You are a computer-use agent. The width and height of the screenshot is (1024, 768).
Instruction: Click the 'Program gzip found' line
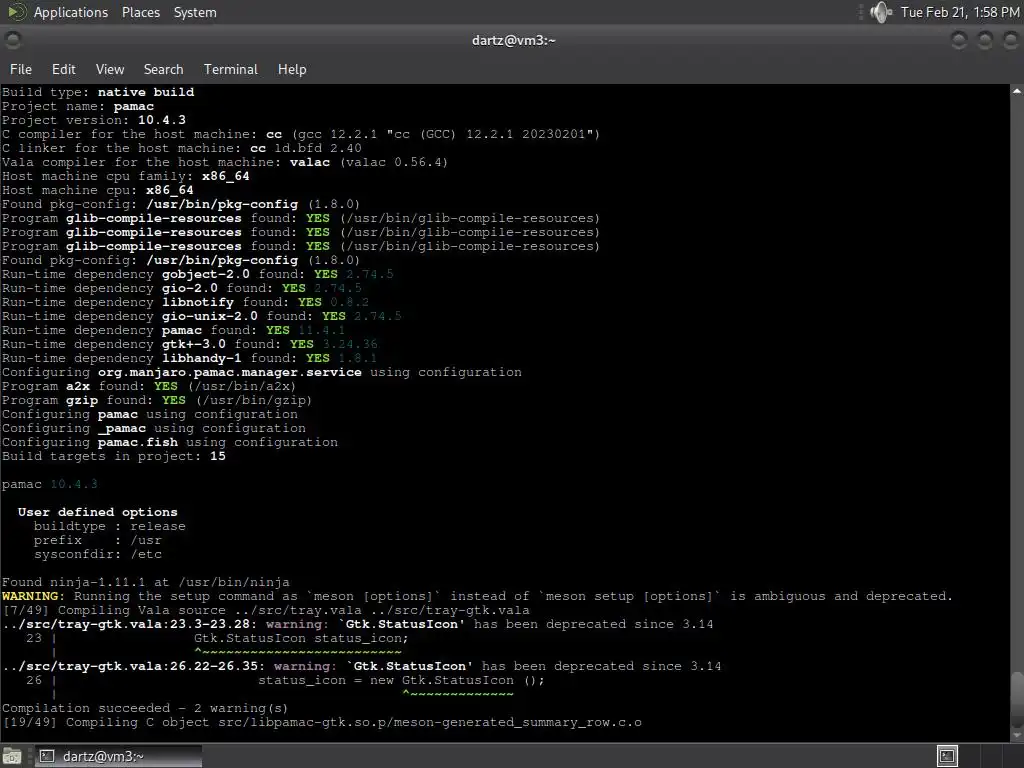tap(157, 400)
